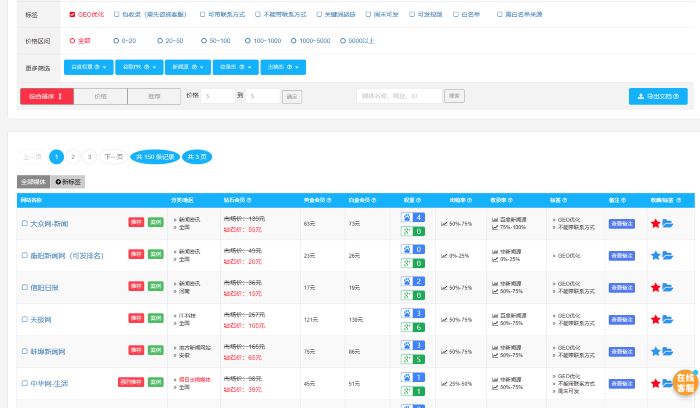The image size is (700, 408).
Task: Focus the maximum price input field
Action: click(263, 96)
